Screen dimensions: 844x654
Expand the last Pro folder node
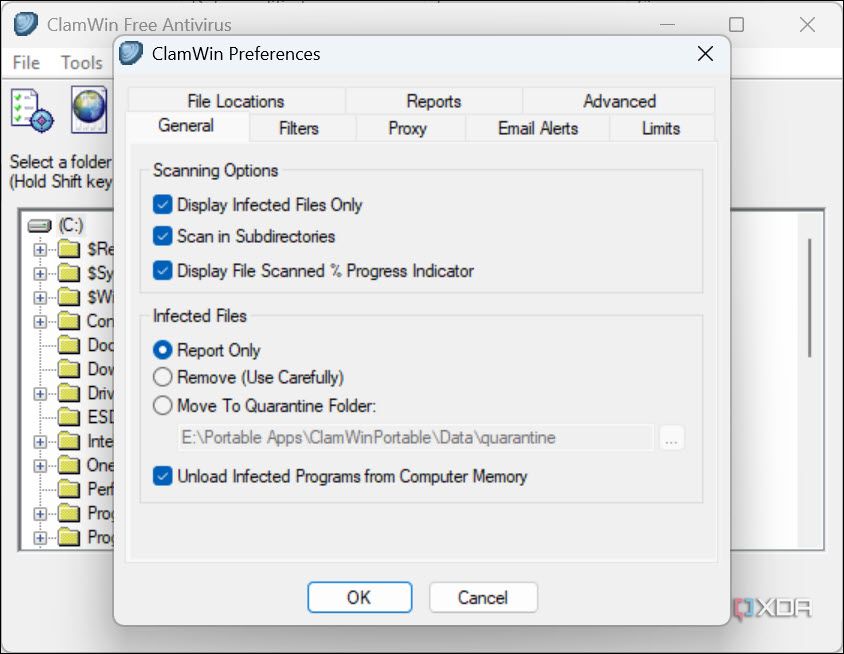coord(40,538)
